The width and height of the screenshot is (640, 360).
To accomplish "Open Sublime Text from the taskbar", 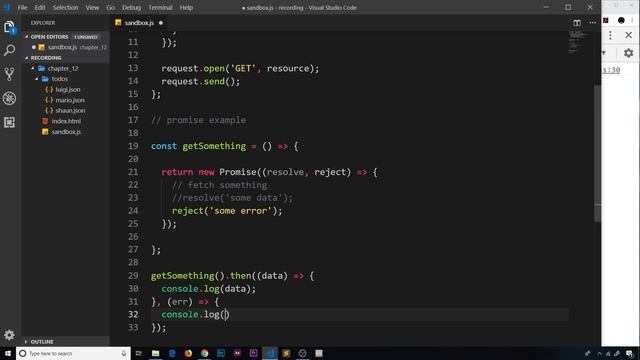I will click(286, 353).
